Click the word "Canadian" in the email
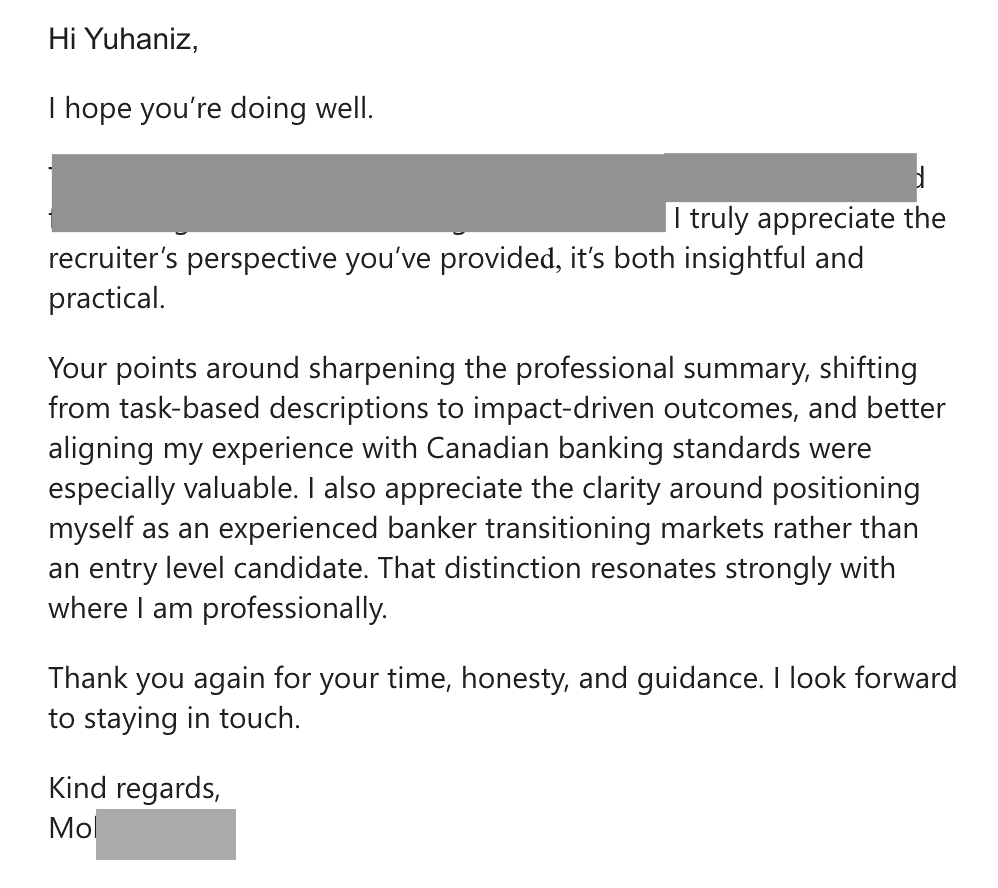This screenshot has width=998, height=888. (x=487, y=449)
